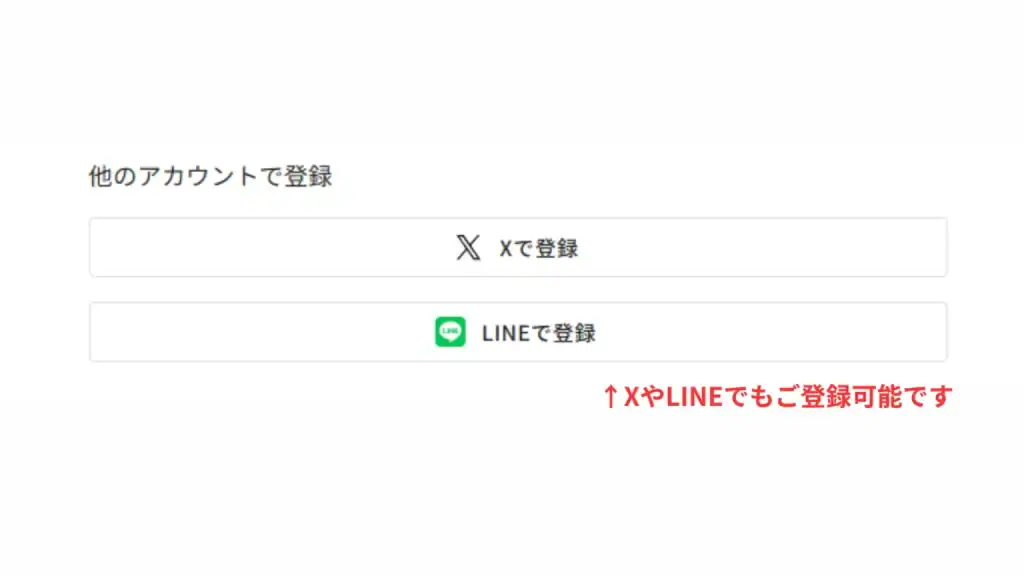Click the X logo icon
The image size is (1024, 576).
pos(468,248)
